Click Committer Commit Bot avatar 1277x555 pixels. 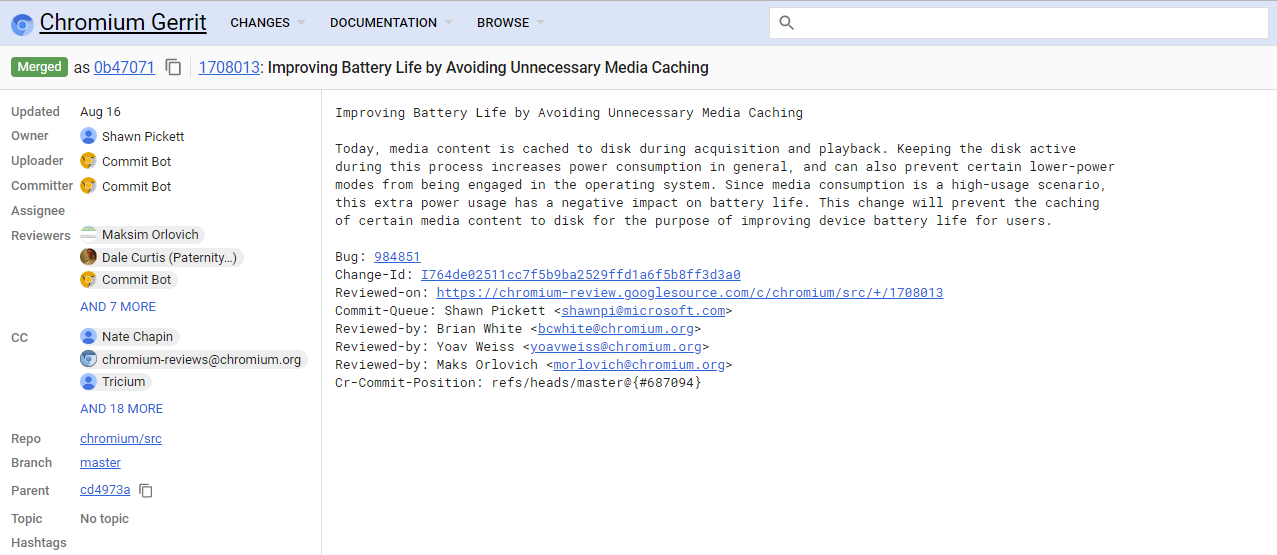[88, 186]
